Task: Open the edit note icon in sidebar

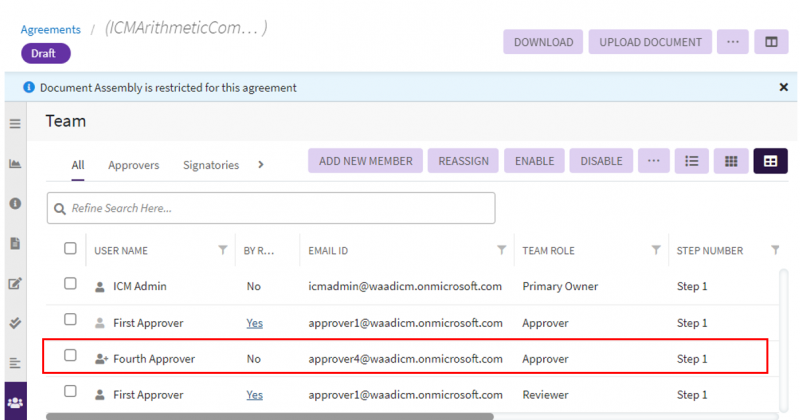Action: 15,283
